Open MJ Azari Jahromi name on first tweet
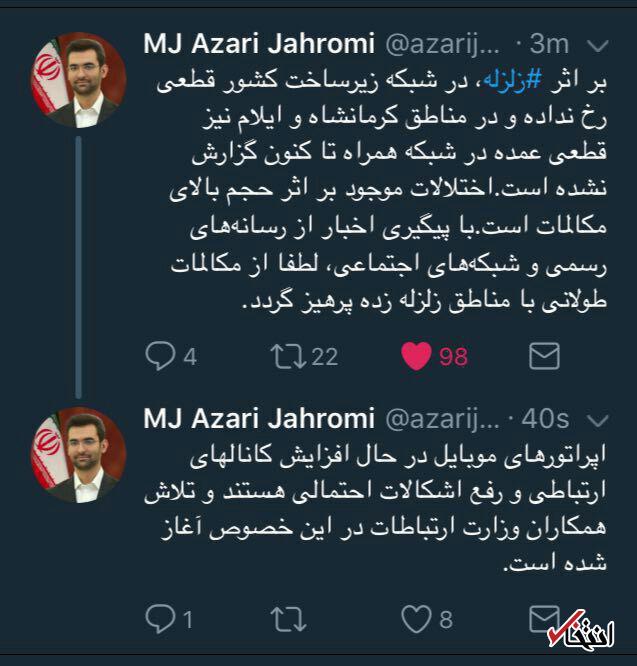This screenshot has height=666, width=637. tap(259, 44)
